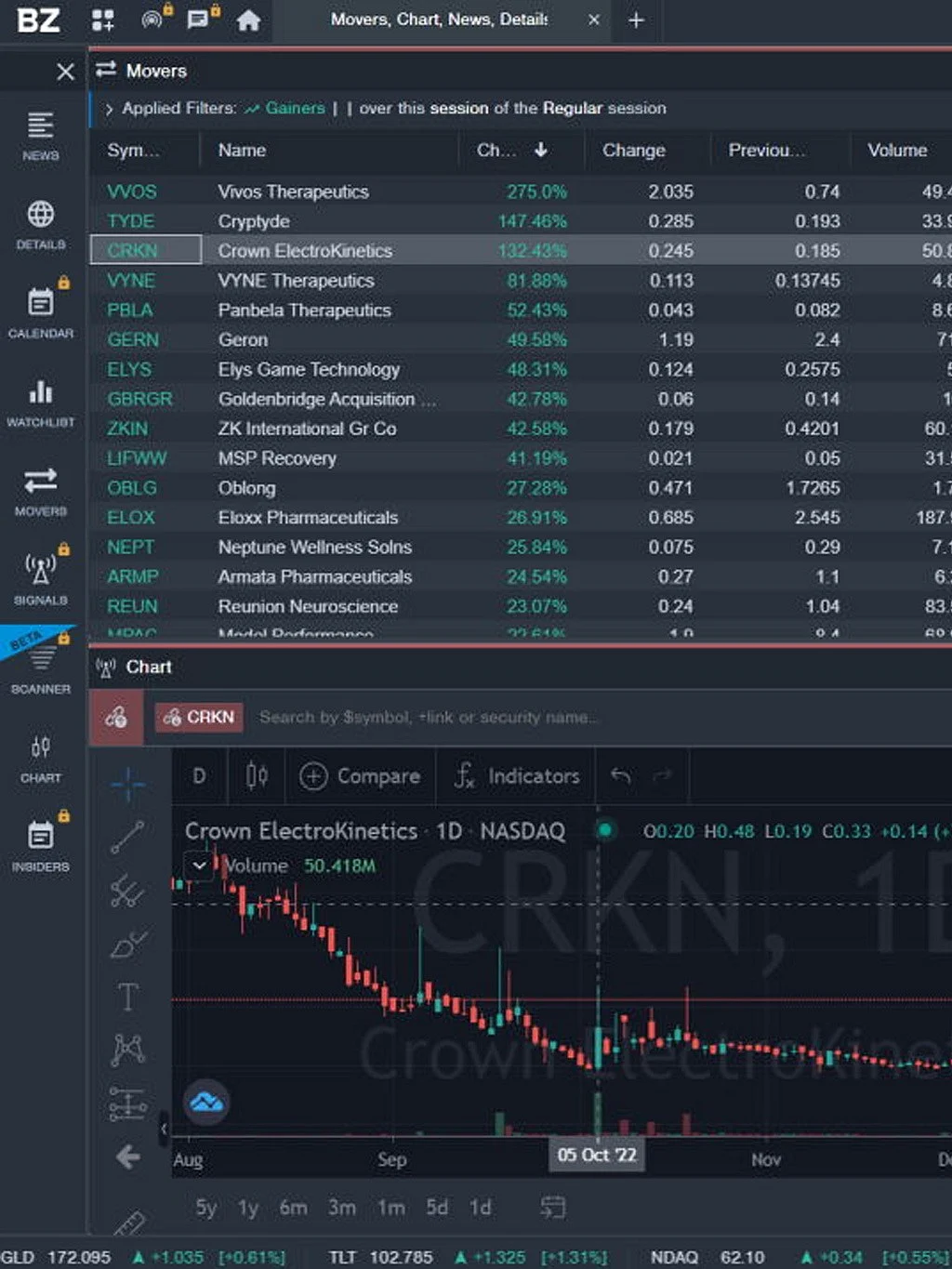Select the crosshair cursor tool

pos(127,785)
